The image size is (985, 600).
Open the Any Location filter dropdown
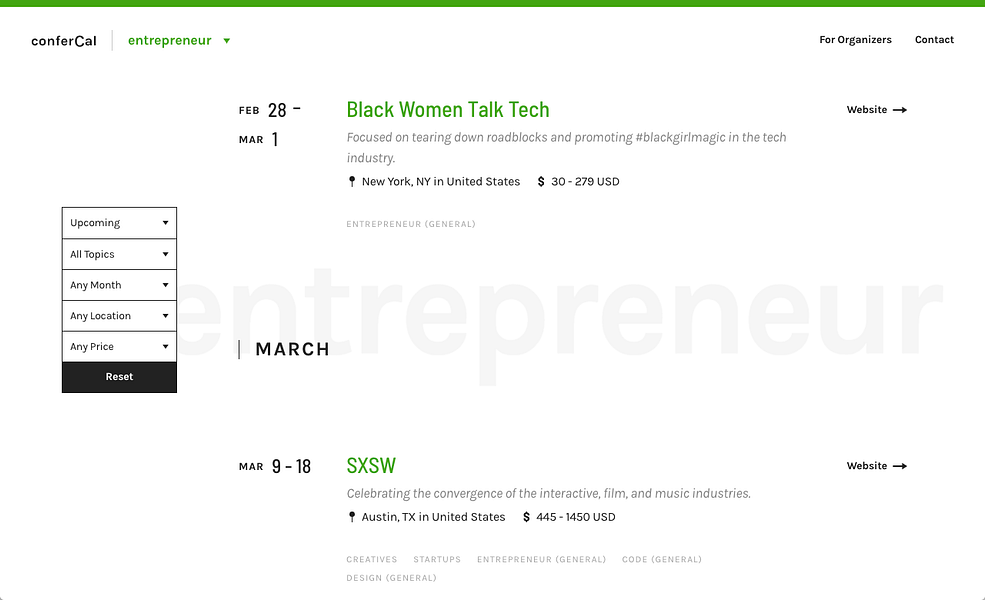coord(119,316)
